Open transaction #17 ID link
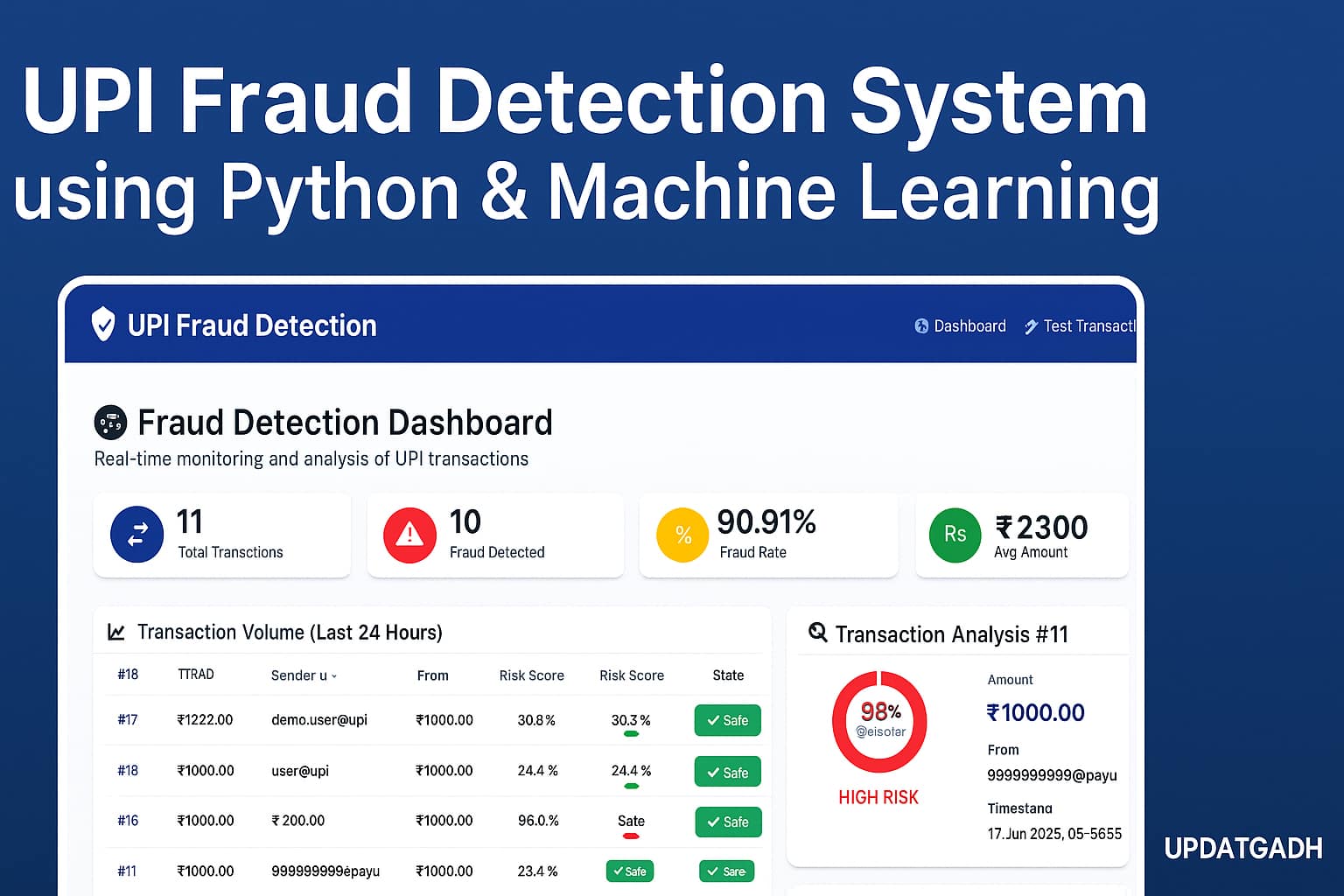This screenshot has height=896, width=1344. coord(128,720)
